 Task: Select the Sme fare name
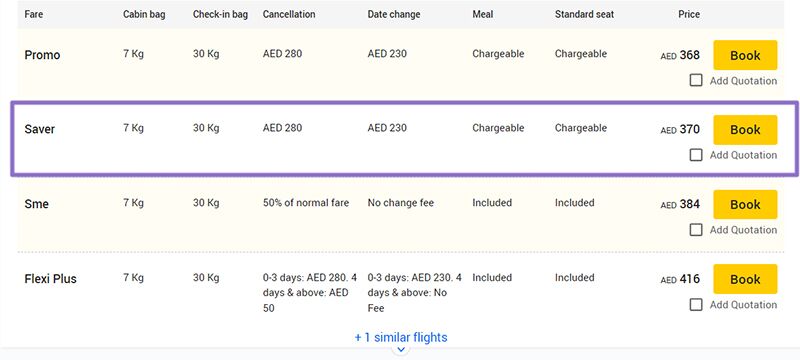37,204
